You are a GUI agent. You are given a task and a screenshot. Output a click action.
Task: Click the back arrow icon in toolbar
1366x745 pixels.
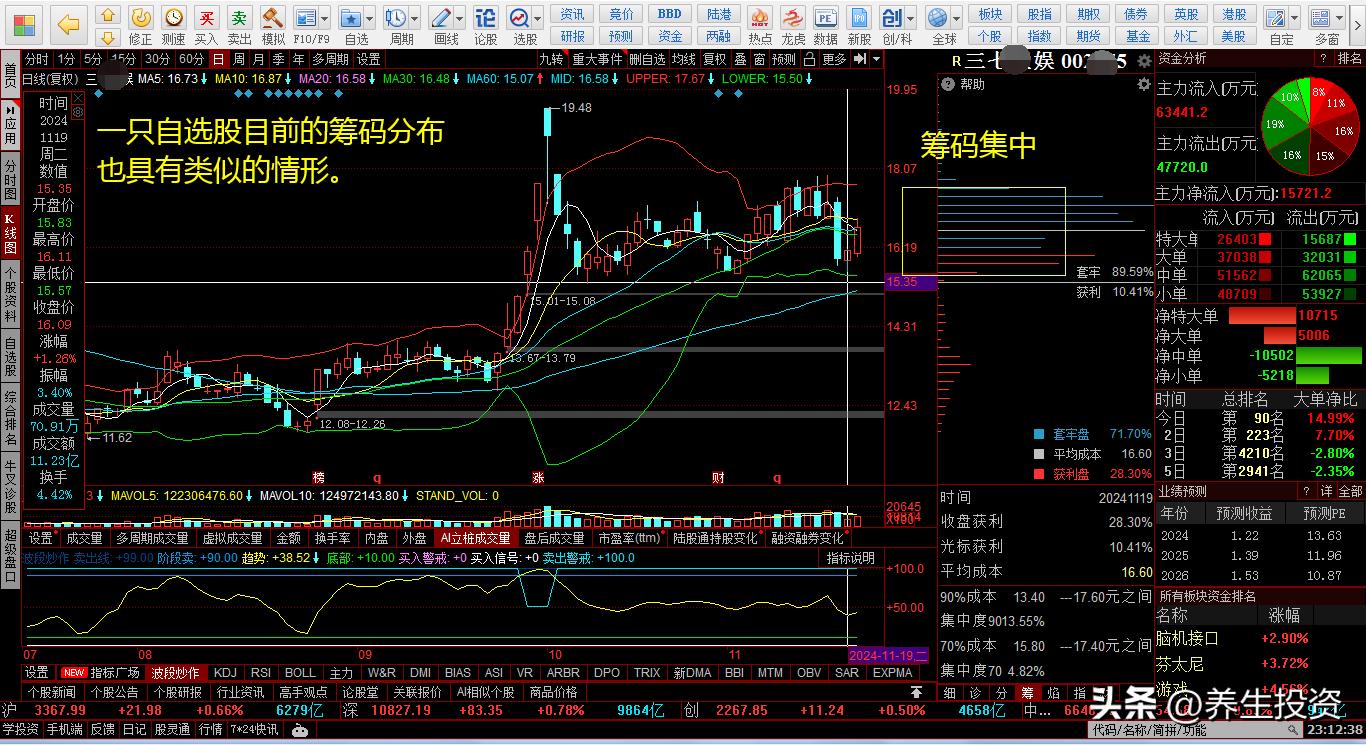68,24
